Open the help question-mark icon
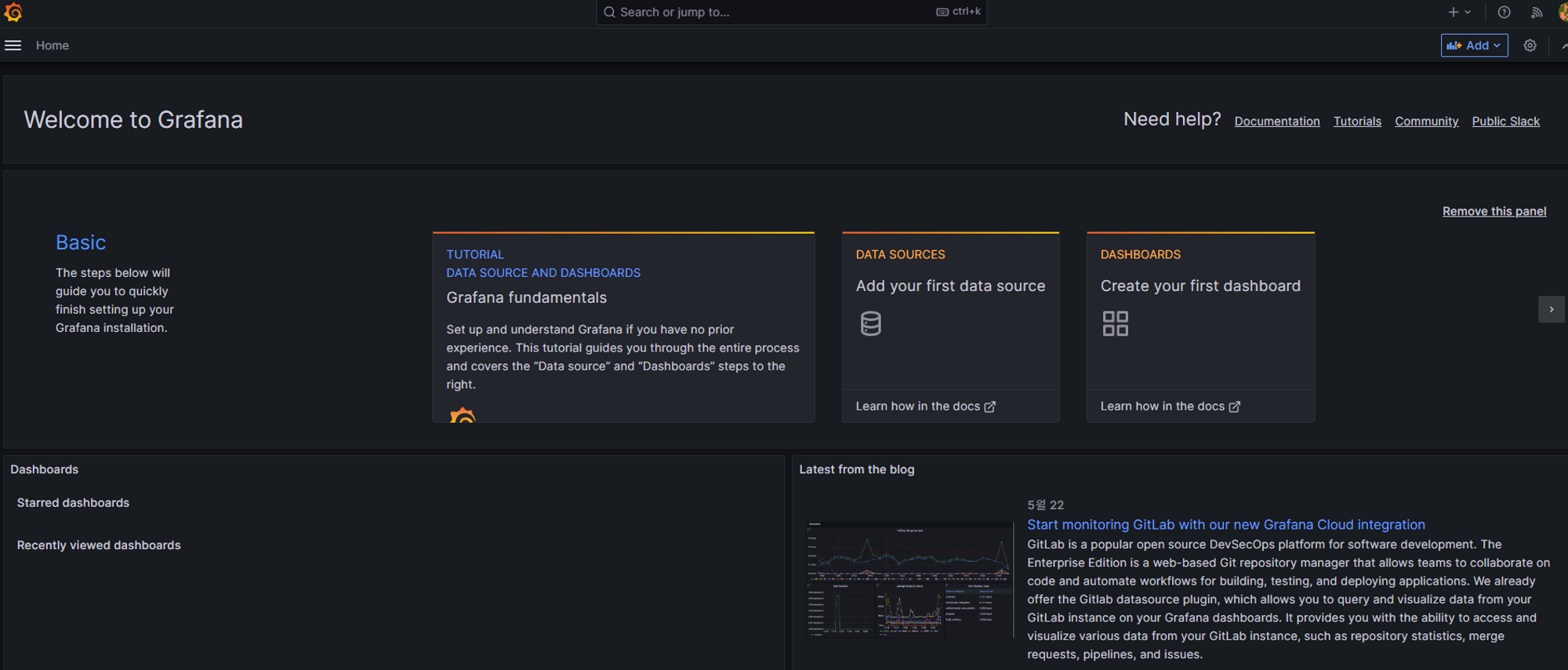Image resolution: width=1568 pixels, height=670 pixels. point(1504,12)
